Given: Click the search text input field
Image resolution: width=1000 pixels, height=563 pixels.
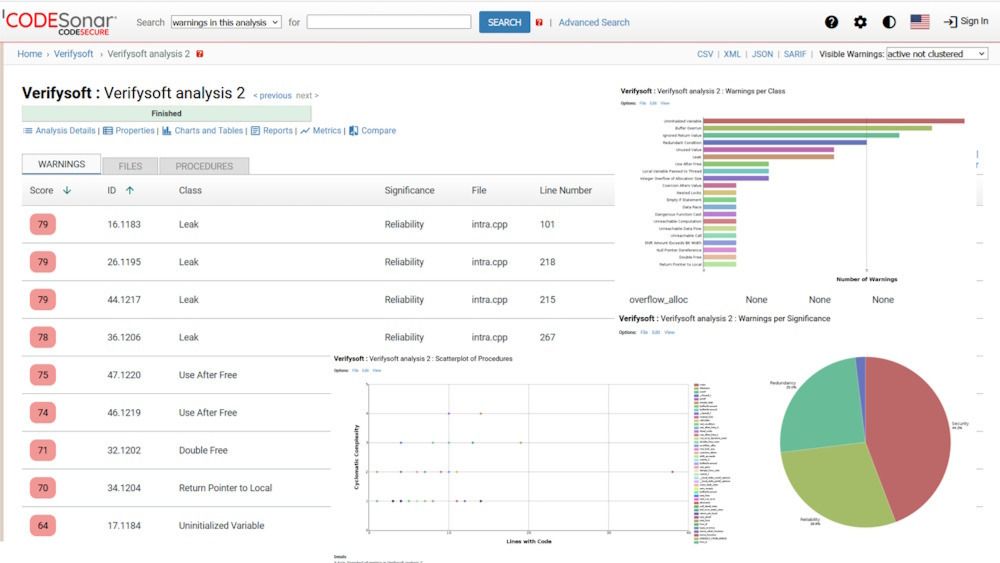Looking at the screenshot, I should 388,22.
